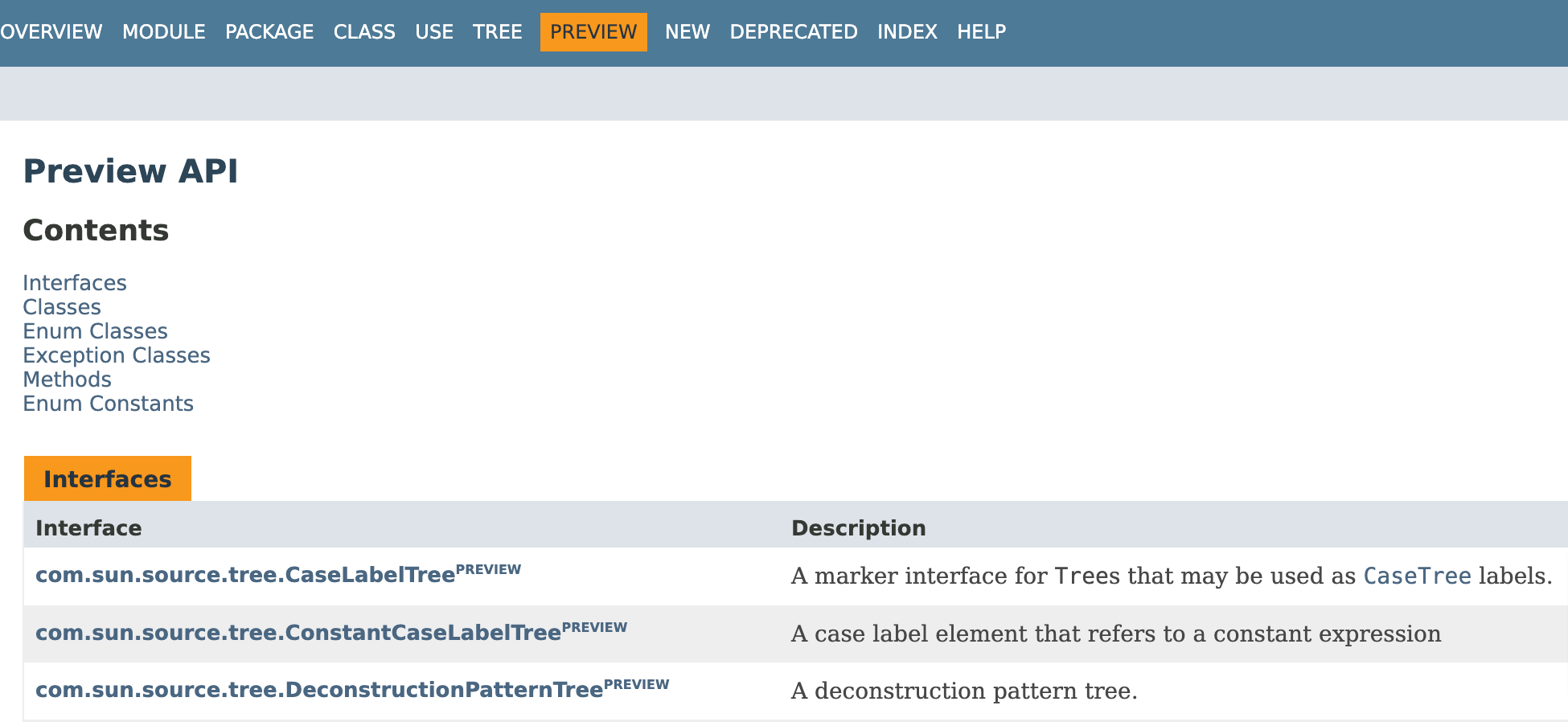
Task: Click the Interface column header
Action: click(88, 528)
